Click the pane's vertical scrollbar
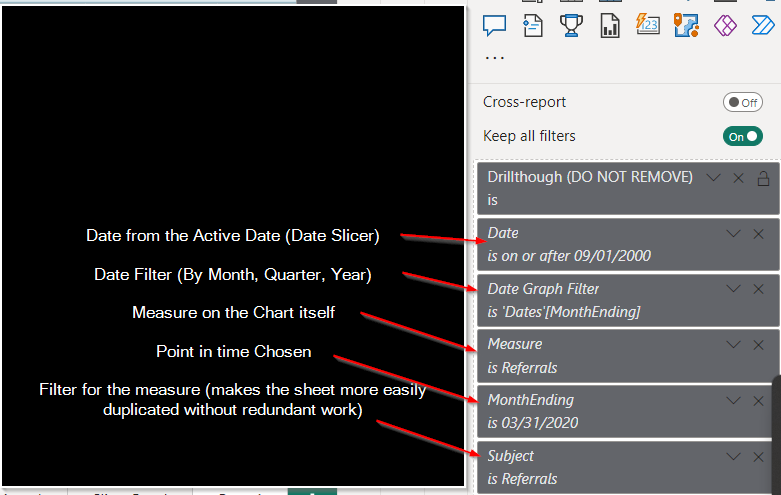The width and height of the screenshot is (781, 495). tap(777, 435)
